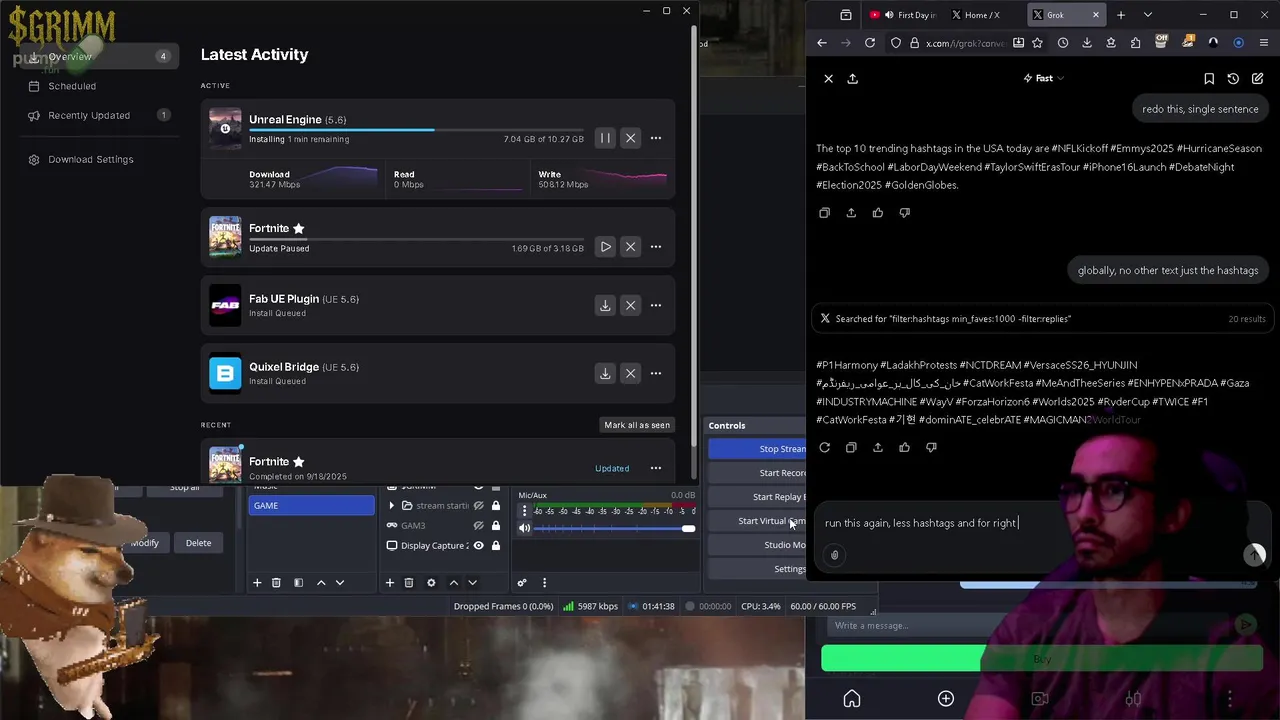Image resolution: width=1280 pixels, height=720 pixels.
Task: Toggle lock on GAM3 source
Action: pos(495,525)
